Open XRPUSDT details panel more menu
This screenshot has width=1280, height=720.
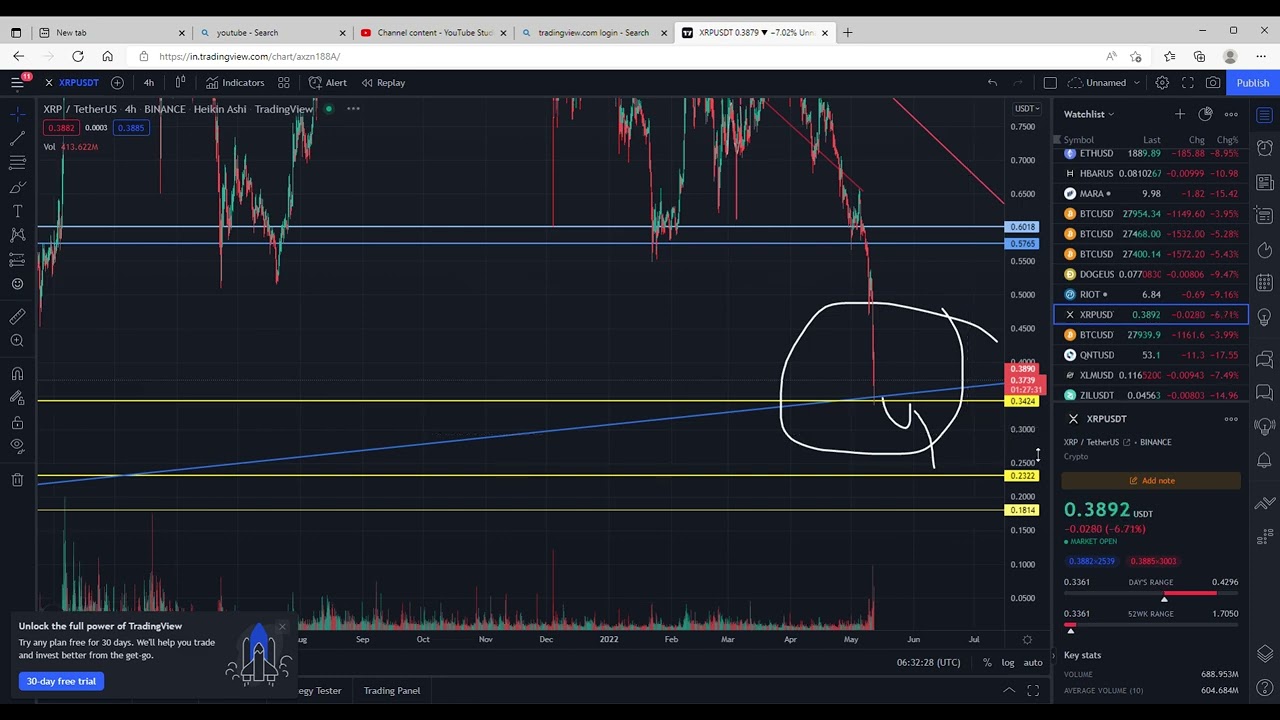pyautogui.click(x=1231, y=419)
